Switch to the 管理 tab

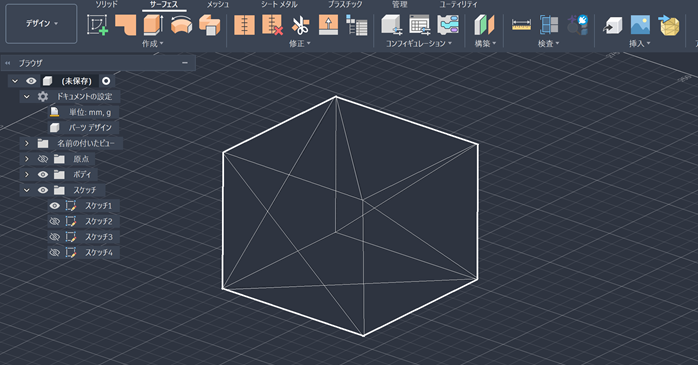point(399,4)
